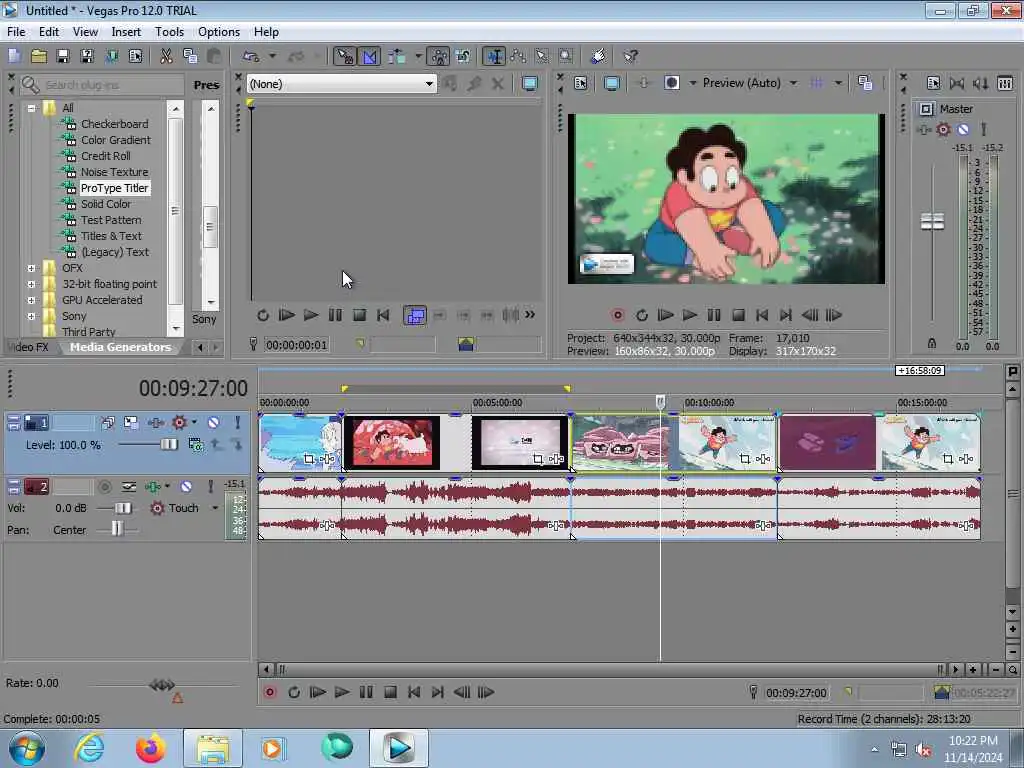
Task: Click Mixer Dim Output speaker icon
Action: point(980,83)
